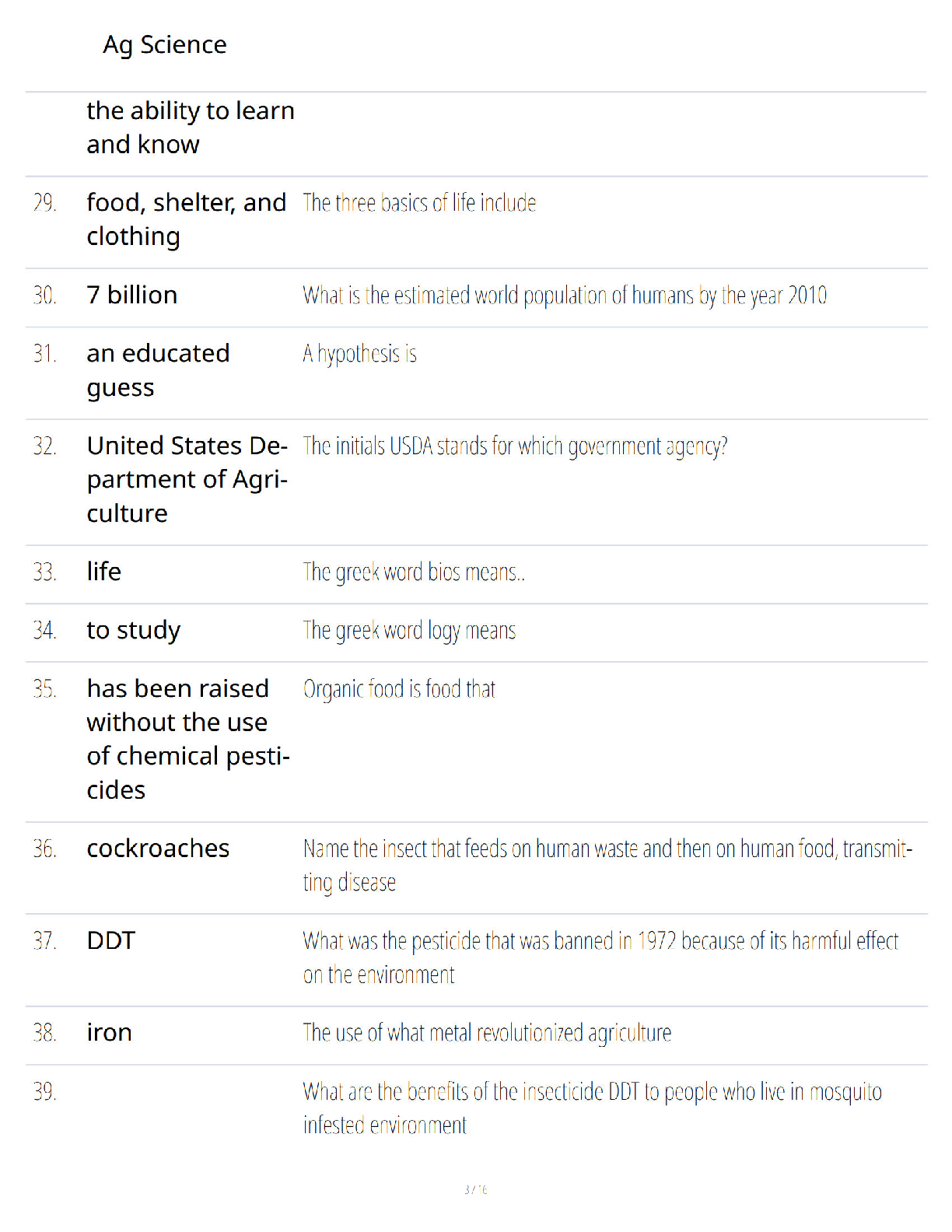This screenshot has height=1232, width=952.
Task: Click 'the ability to learn and know' term
Action: coord(191,128)
